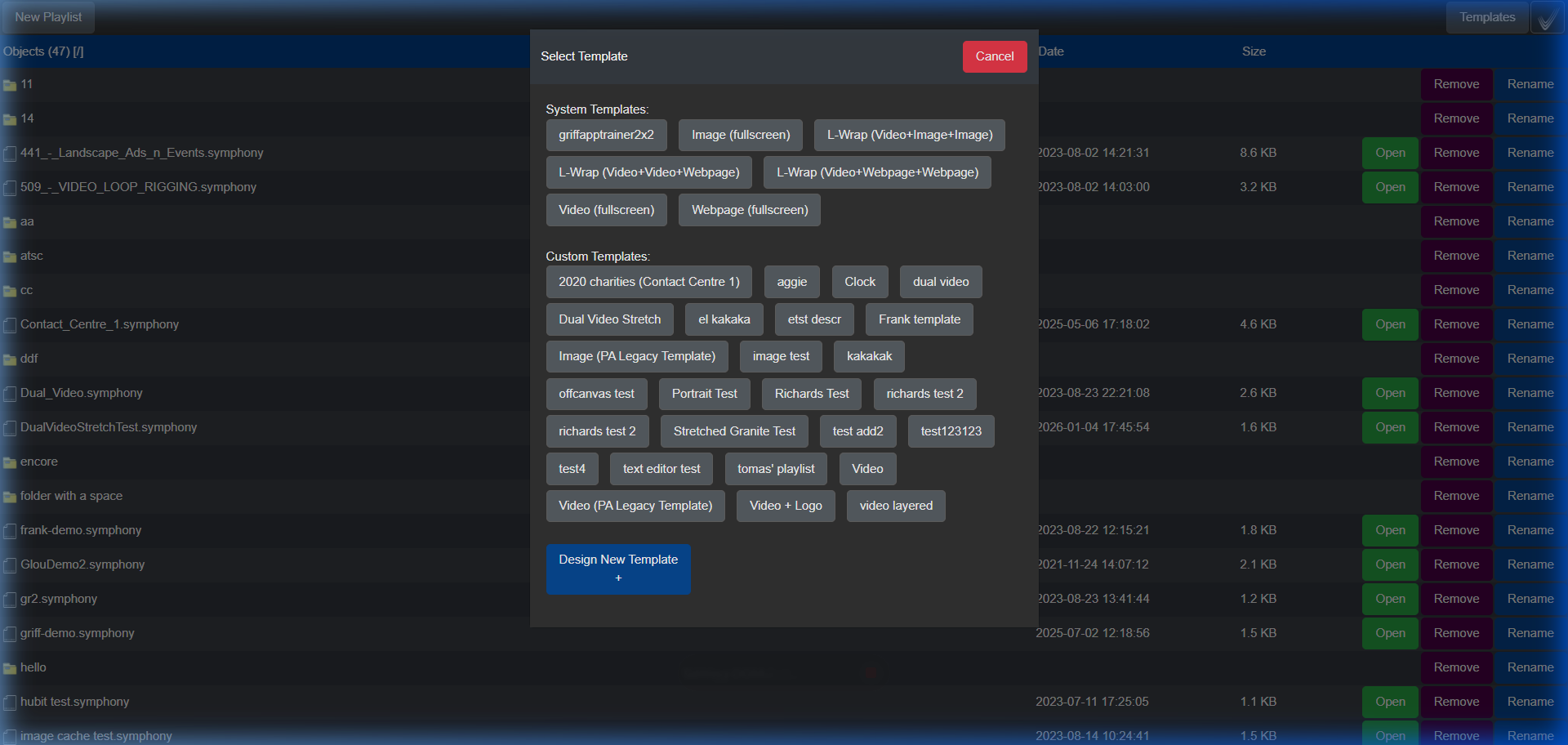Choose L-Wrap (Video+Webpage+Webpage) template
Viewport: 1568px width, 745px height.
pos(877,172)
